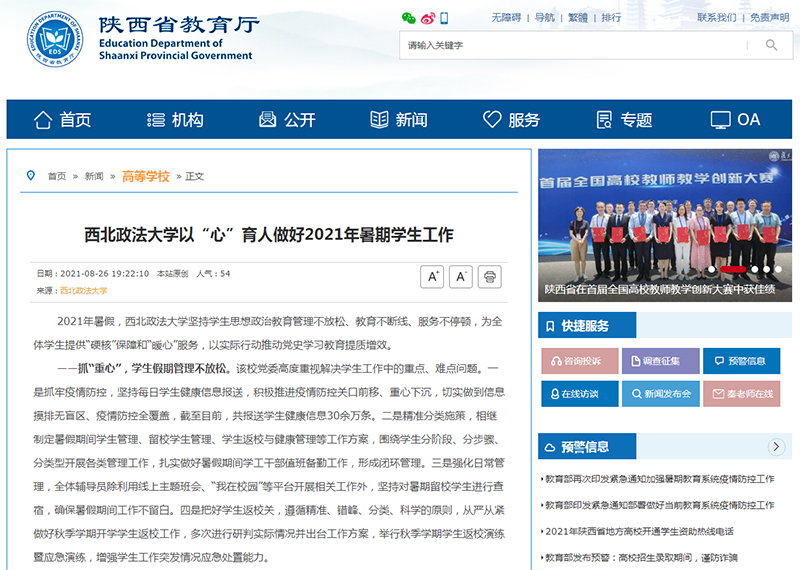Select the first carousel indicator dot

712,269
